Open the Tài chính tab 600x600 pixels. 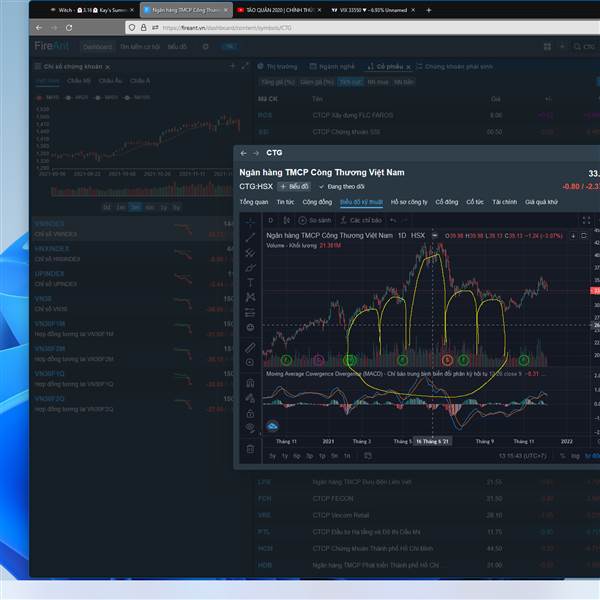pyautogui.click(x=504, y=202)
